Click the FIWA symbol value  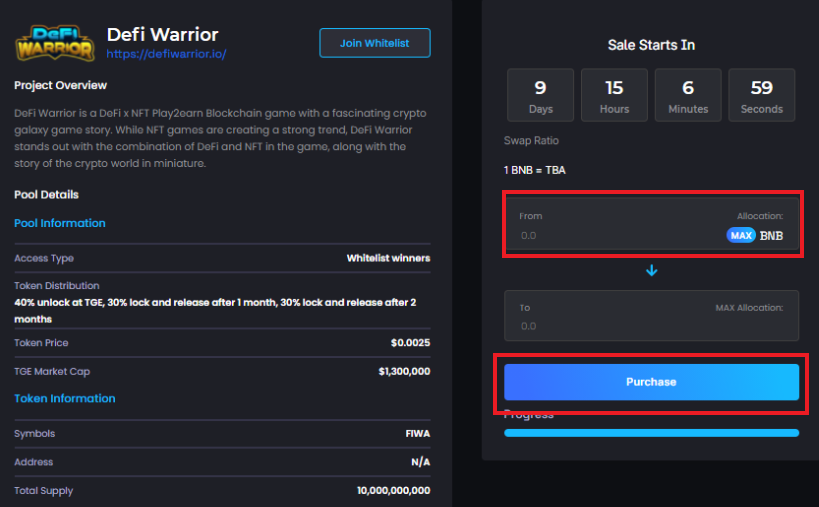417,433
